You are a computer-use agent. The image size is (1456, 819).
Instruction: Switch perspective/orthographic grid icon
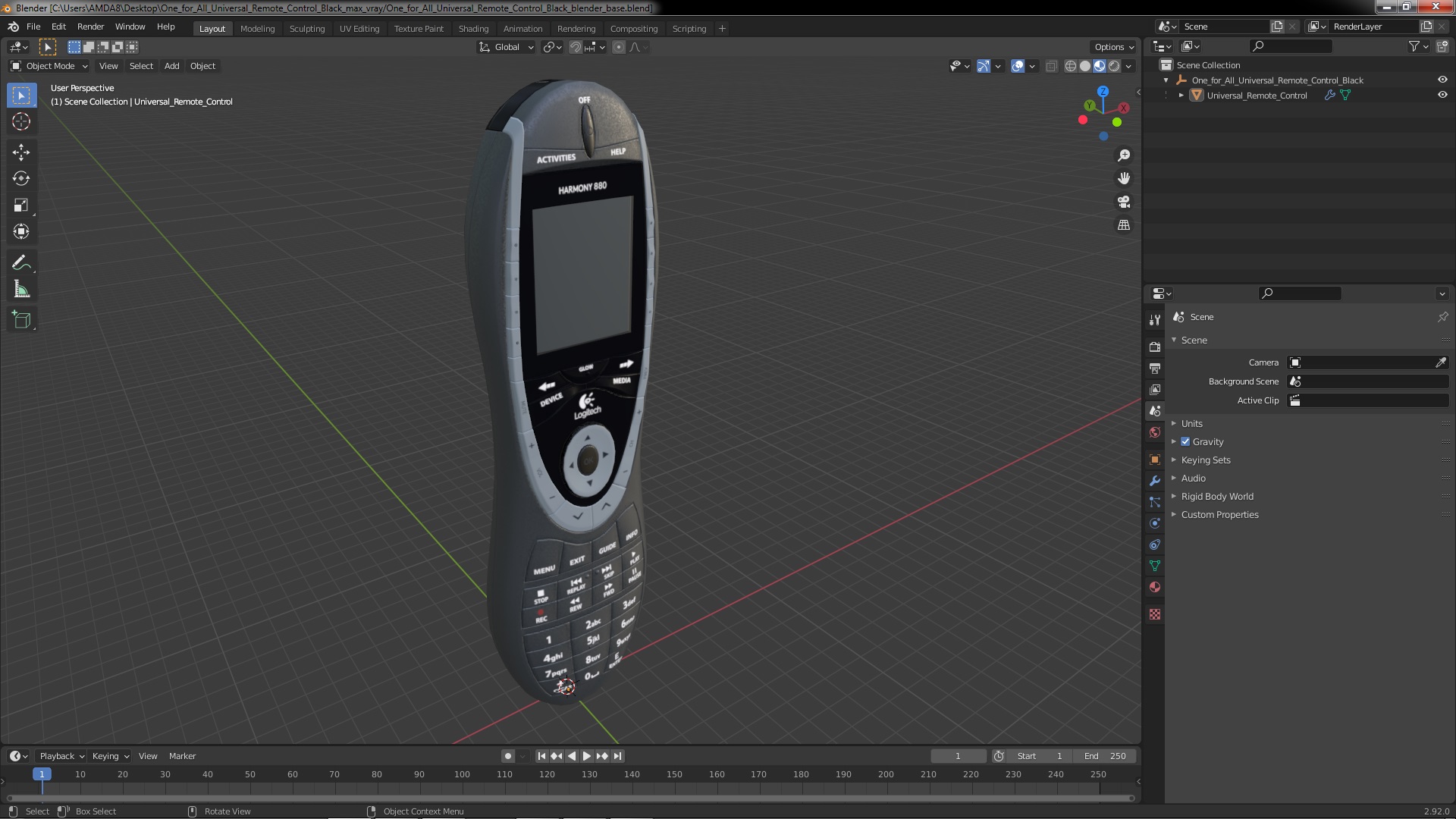(1124, 225)
